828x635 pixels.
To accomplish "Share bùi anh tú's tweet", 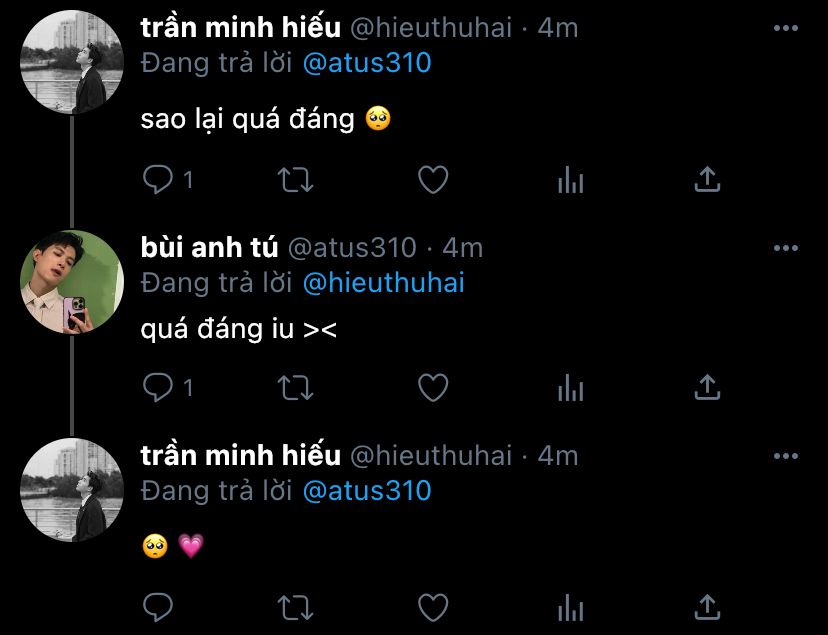I will pyautogui.click(x=707, y=387).
